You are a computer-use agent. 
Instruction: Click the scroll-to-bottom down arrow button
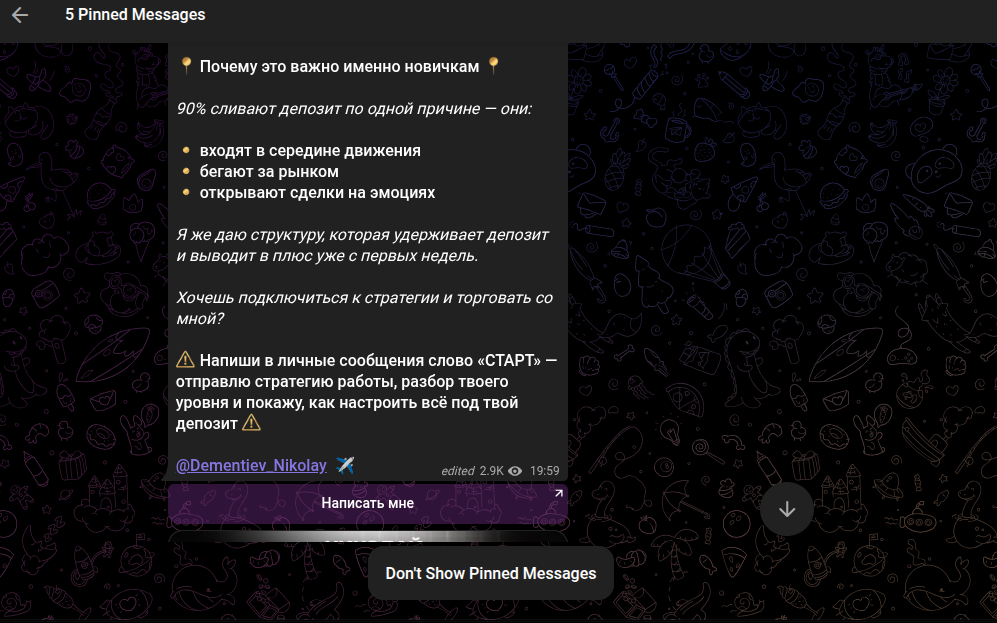[787, 509]
